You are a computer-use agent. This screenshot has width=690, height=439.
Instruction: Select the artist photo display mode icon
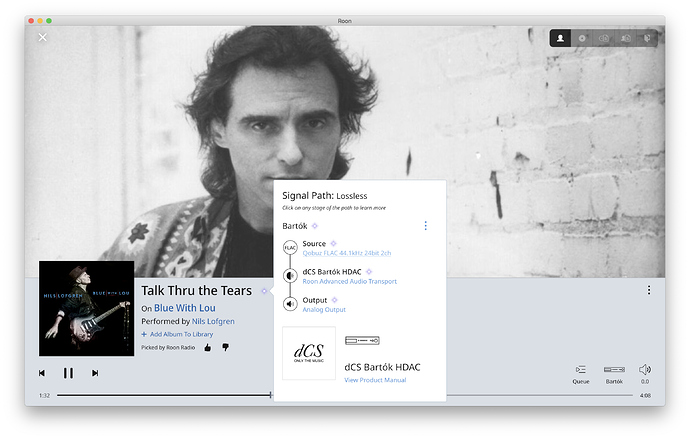pyautogui.click(x=560, y=38)
